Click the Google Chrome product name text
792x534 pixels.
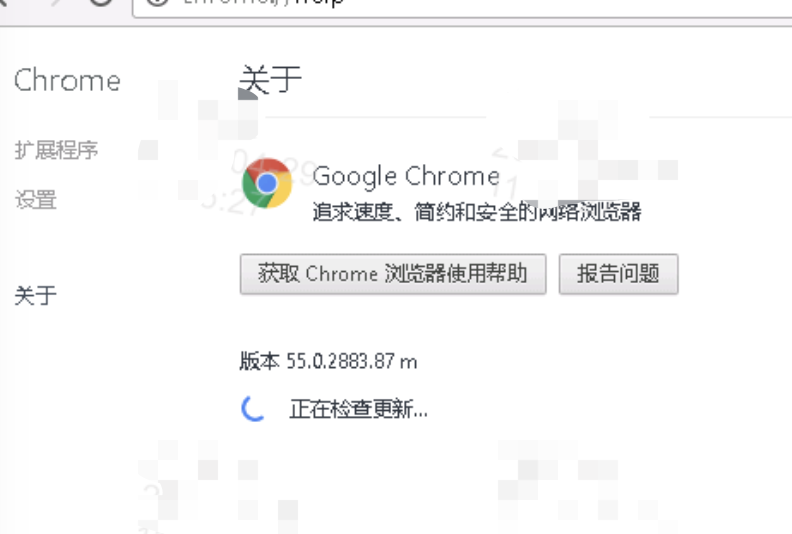[407, 176]
